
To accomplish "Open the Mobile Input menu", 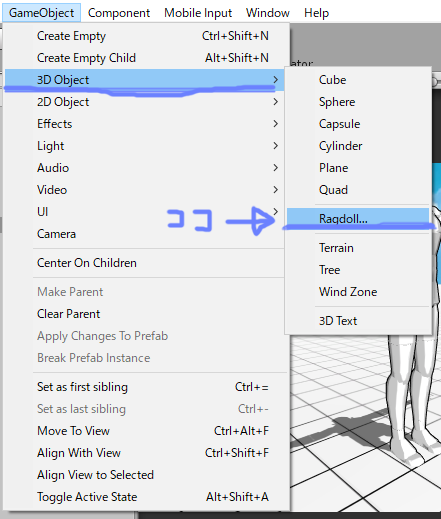I will (x=198, y=13).
